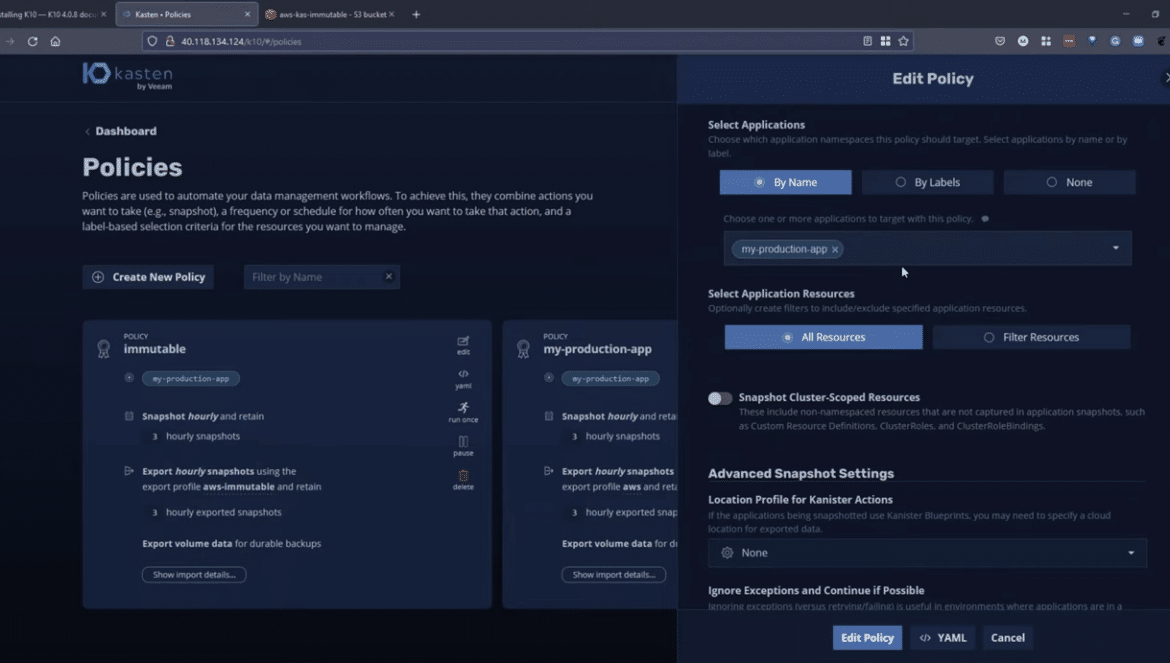Click the browser address bar URL
The height and width of the screenshot is (663, 1170).
(241, 42)
